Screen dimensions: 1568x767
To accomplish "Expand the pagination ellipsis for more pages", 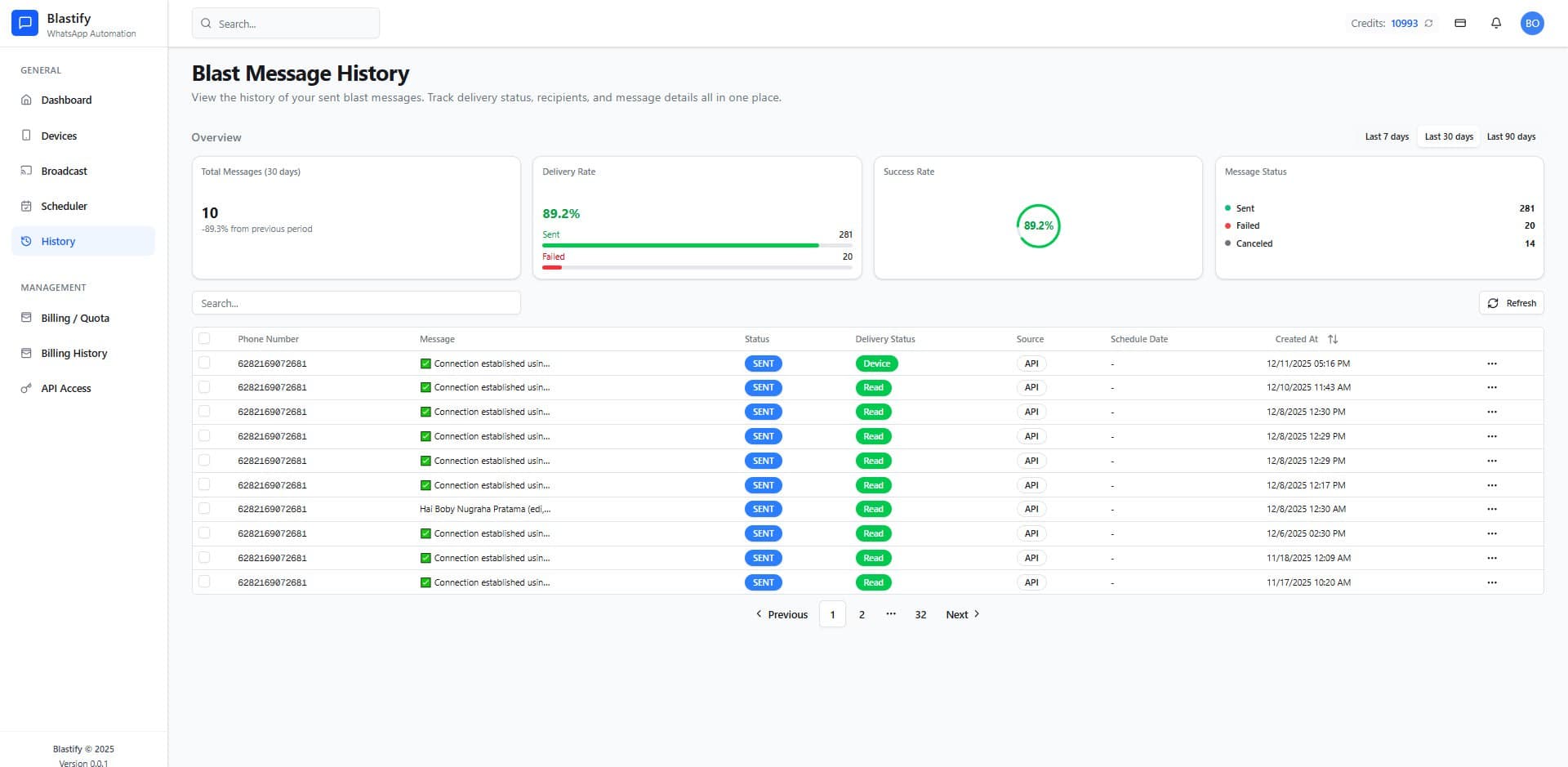I will [891, 614].
